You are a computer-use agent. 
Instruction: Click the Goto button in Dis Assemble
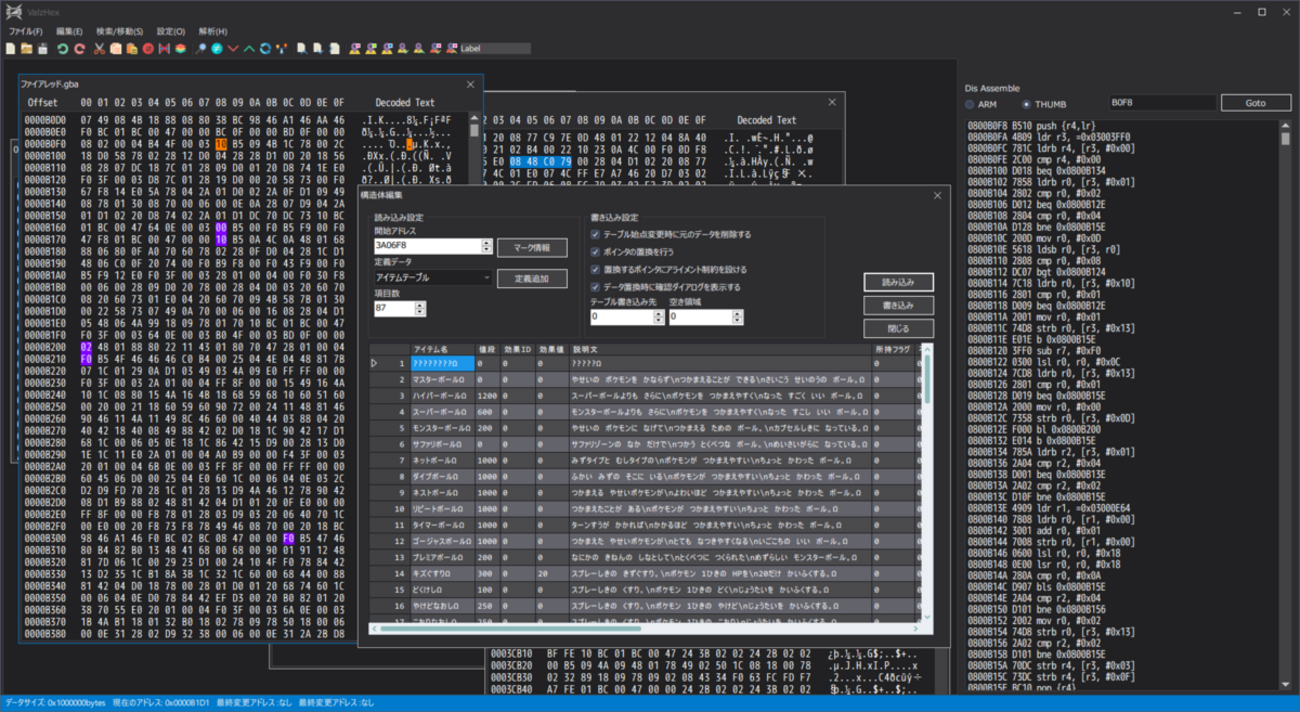(x=1255, y=103)
